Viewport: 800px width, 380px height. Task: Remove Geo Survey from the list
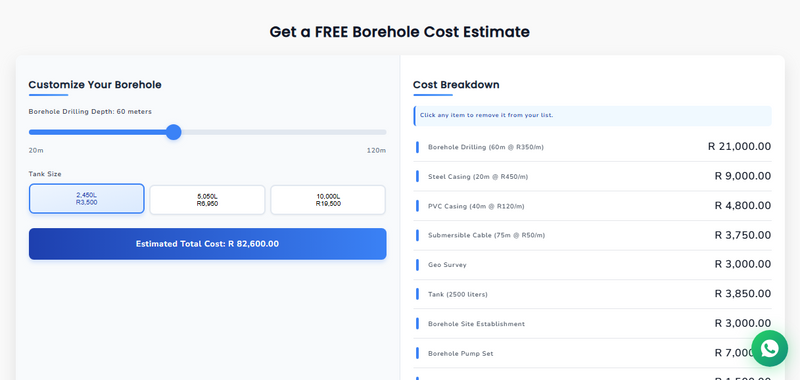(x=592, y=265)
